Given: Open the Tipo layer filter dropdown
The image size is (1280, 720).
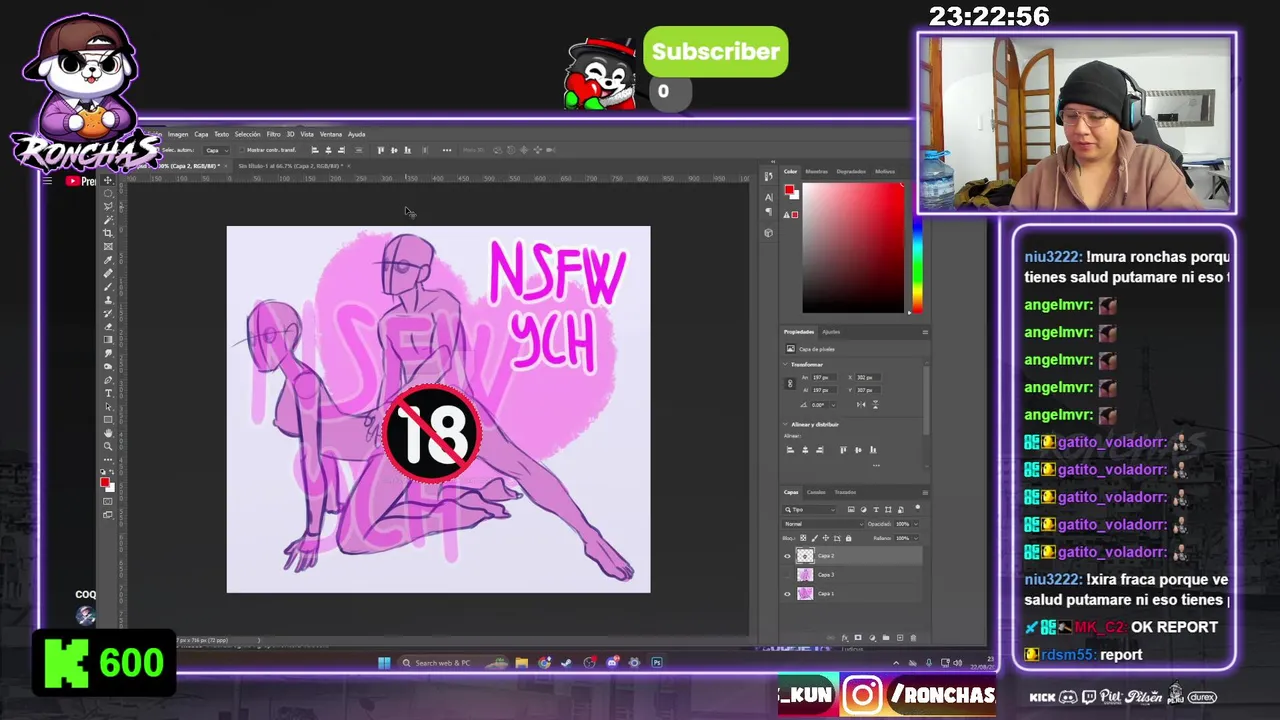Looking at the screenshot, I should click(809, 509).
